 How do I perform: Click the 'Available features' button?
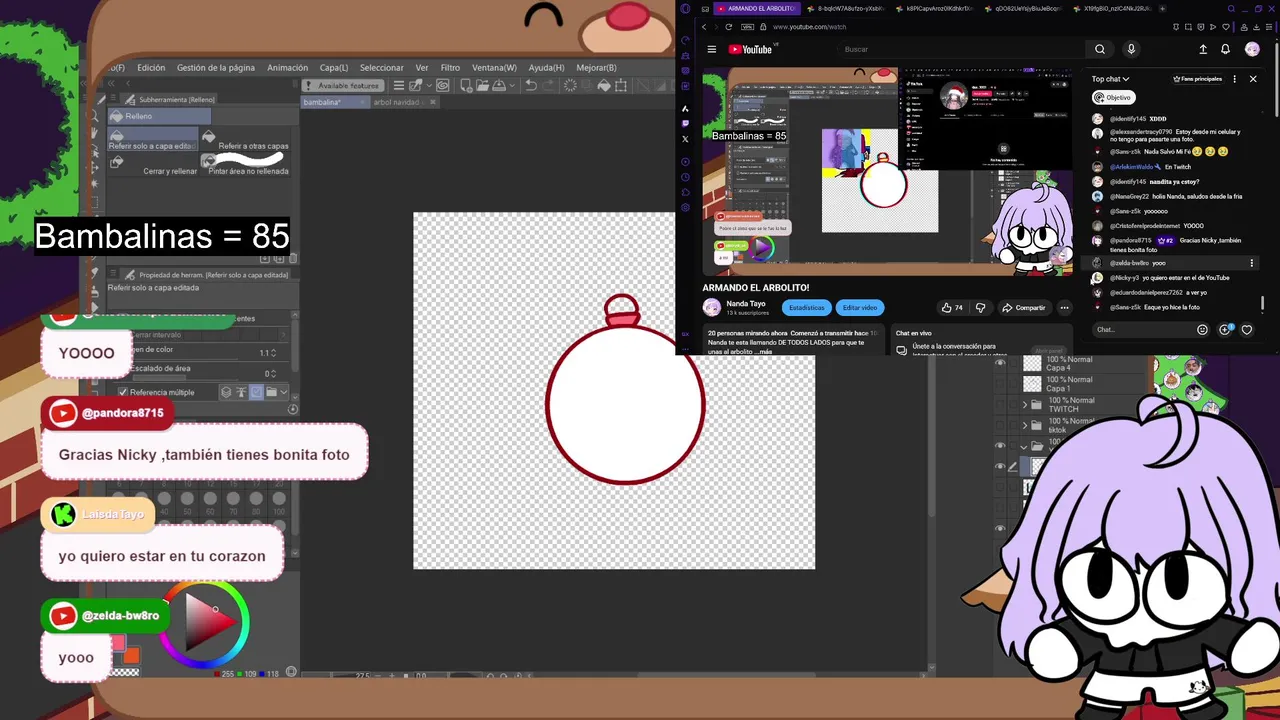click(x=342, y=86)
